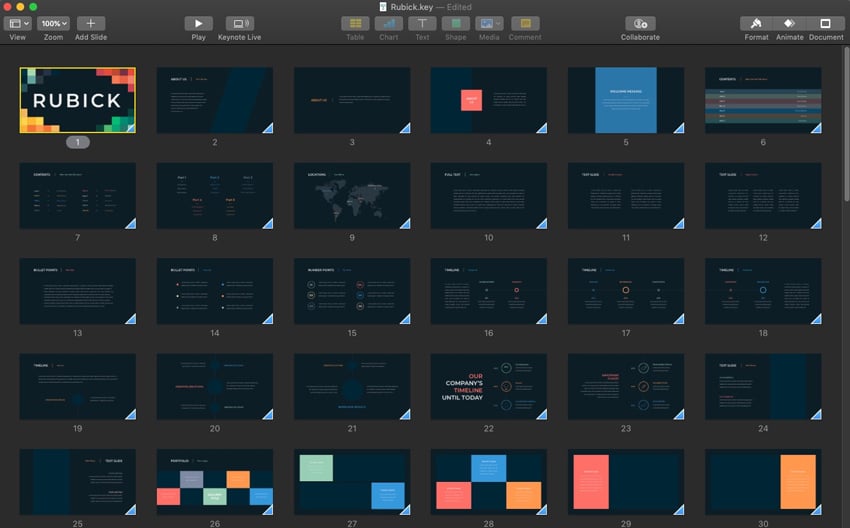Toggle the Document inspector panel
The width and height of the screenshot is (850, 528).
point(825,23)
